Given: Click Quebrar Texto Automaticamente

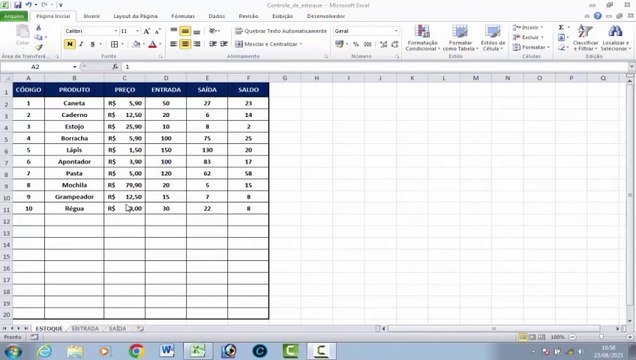Looking at the screenshot, I should pos(281,31).
